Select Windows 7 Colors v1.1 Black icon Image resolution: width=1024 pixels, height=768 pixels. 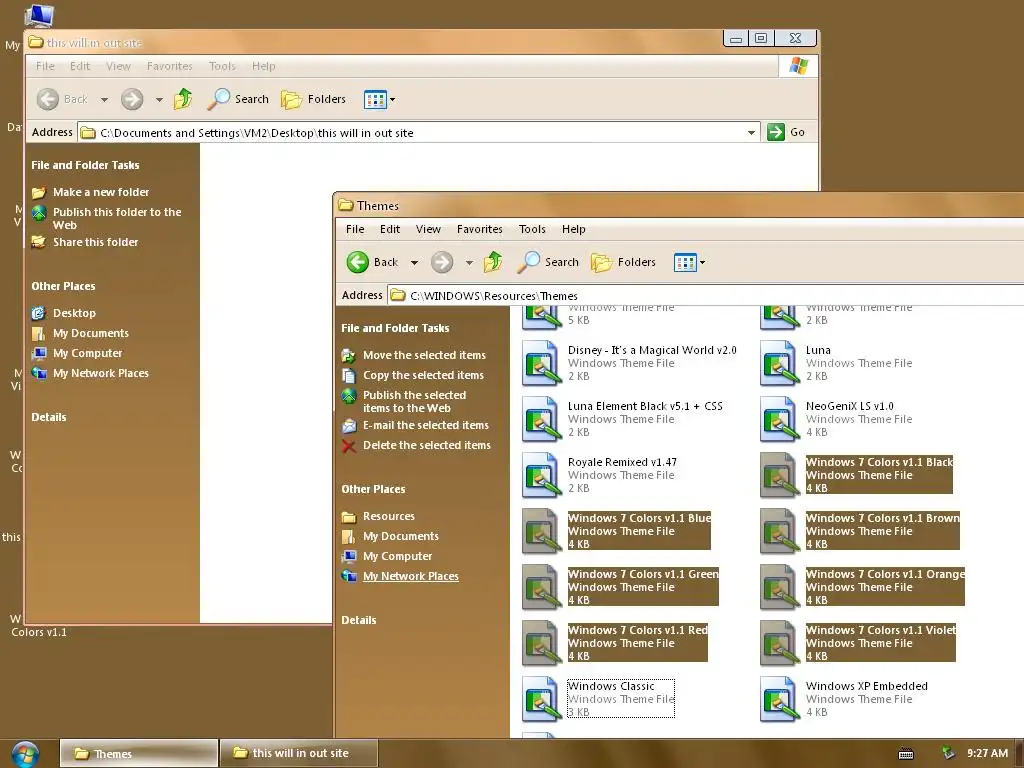pos(779,475)
